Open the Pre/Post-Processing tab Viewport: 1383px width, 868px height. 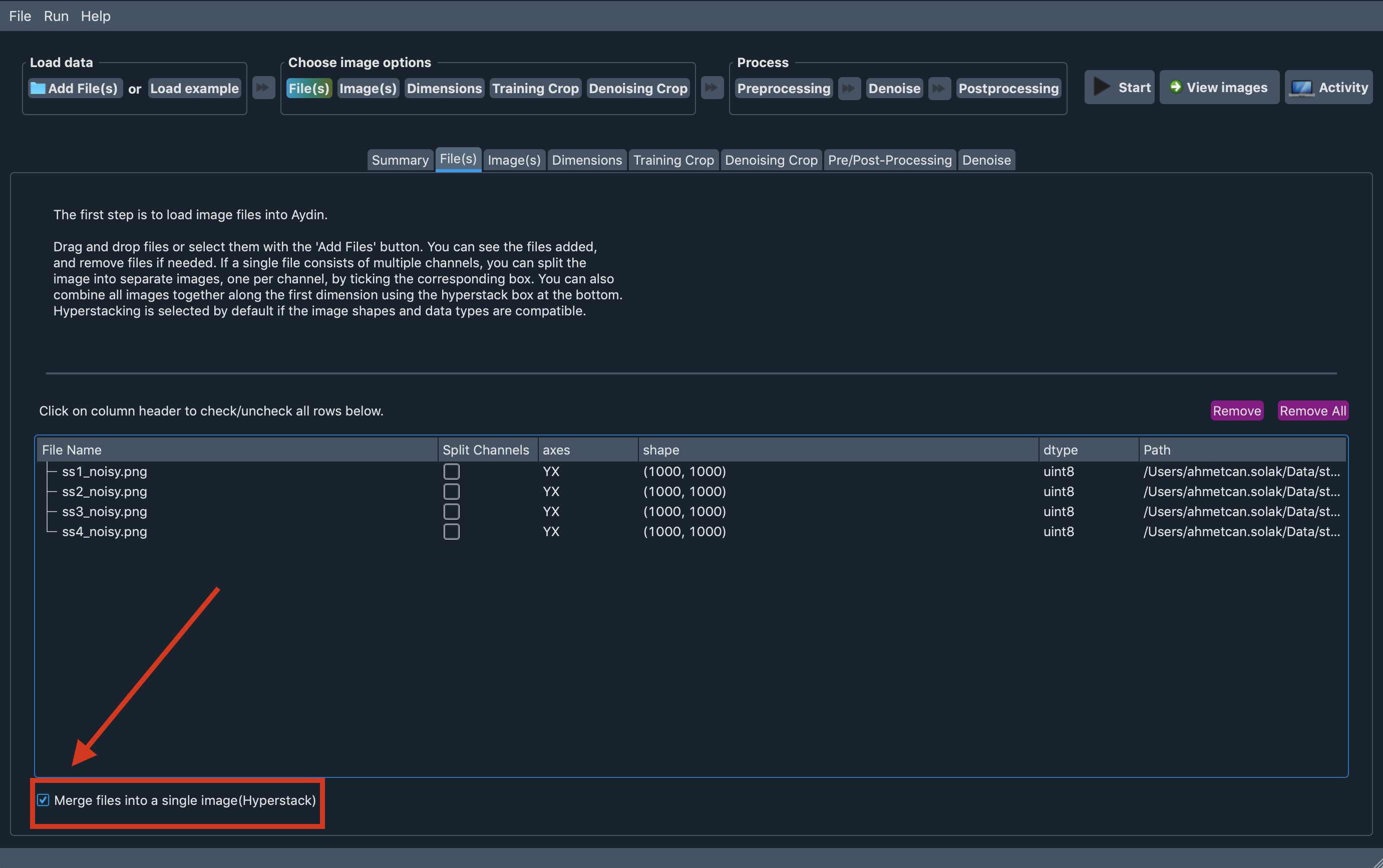coord(890,160)
